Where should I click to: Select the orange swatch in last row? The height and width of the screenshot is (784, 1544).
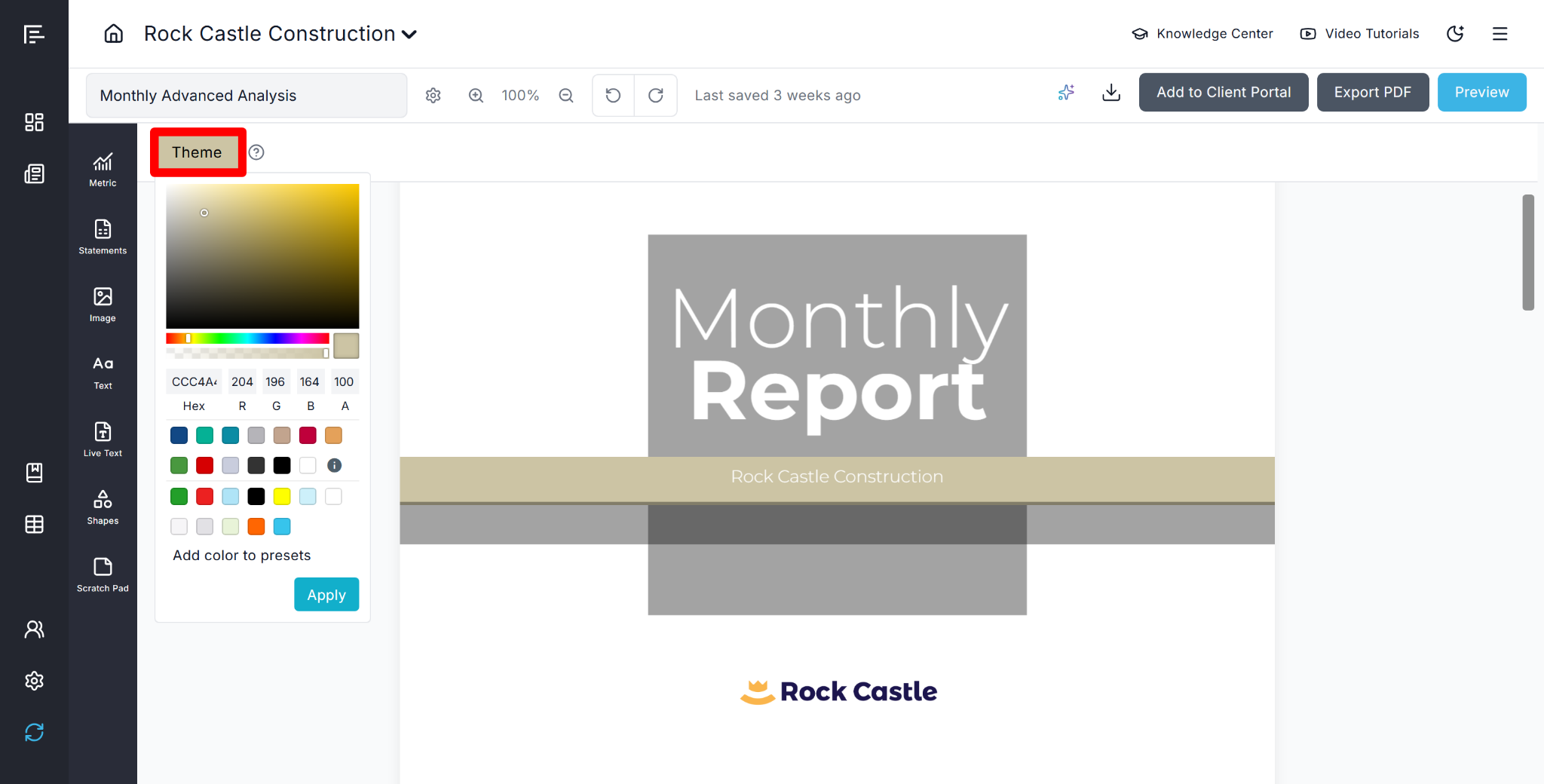pos(256,526)
